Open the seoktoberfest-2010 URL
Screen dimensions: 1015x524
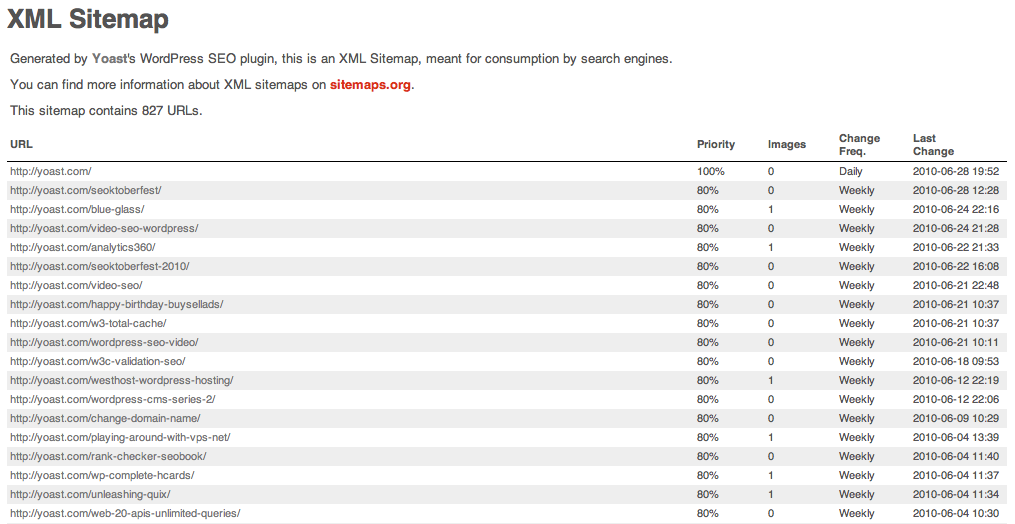[x=100, y=266]
